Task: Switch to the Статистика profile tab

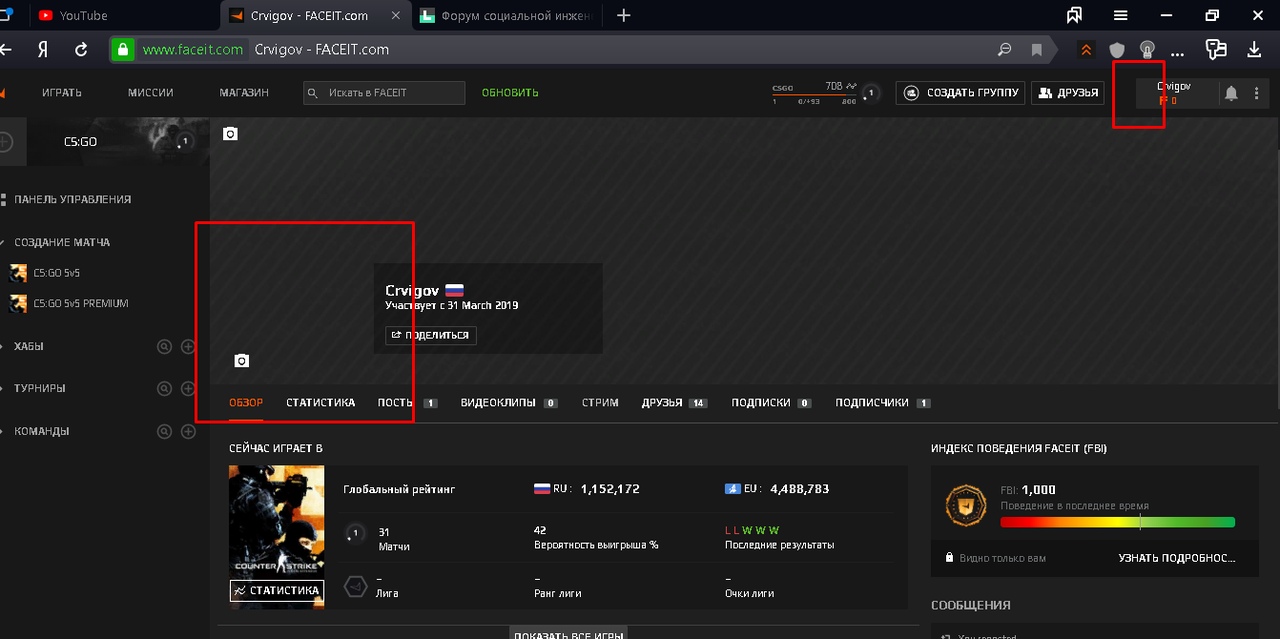Action: coord(320,403)
